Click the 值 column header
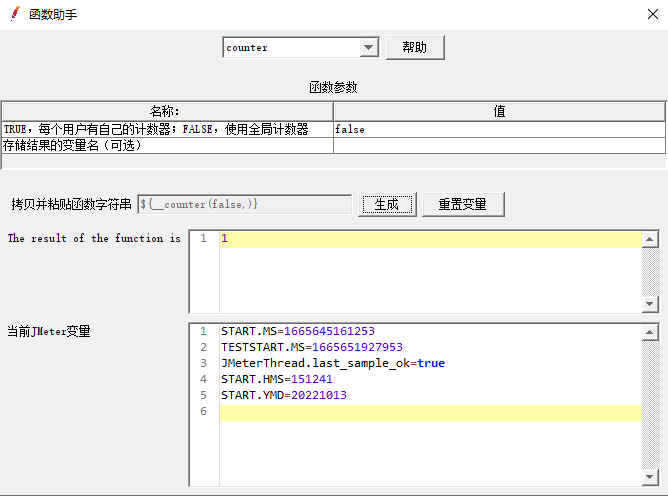The image size is (668, 496). [x=499, y=111]
